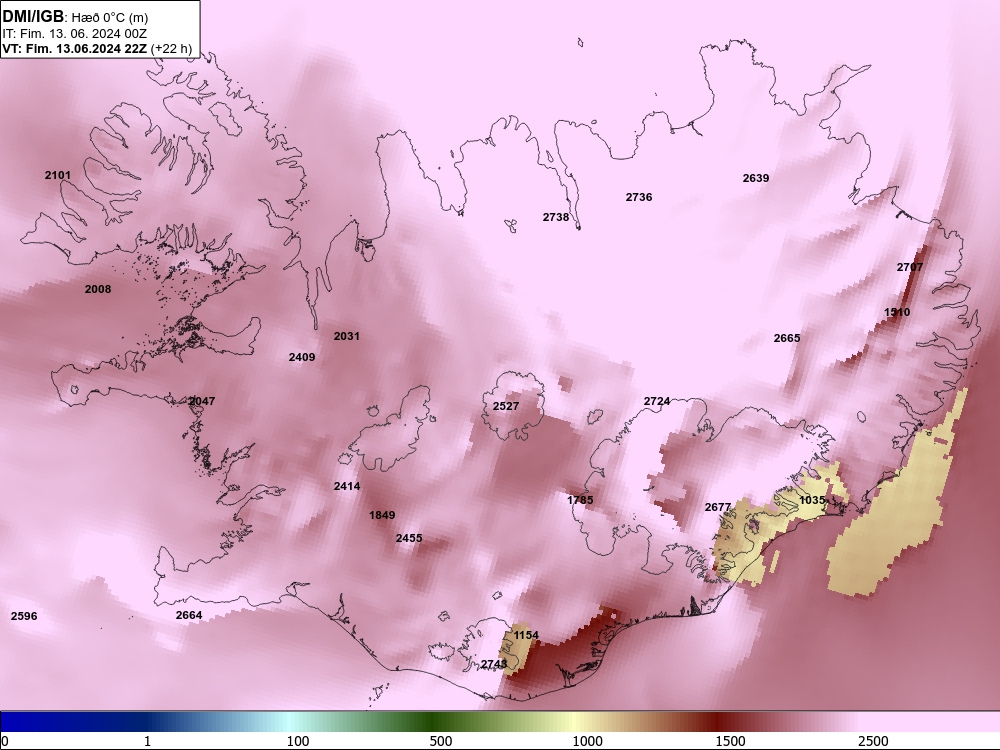1000x750 pixels.
Task: Select the 2414 value label
Action: (x=347, y=486)
